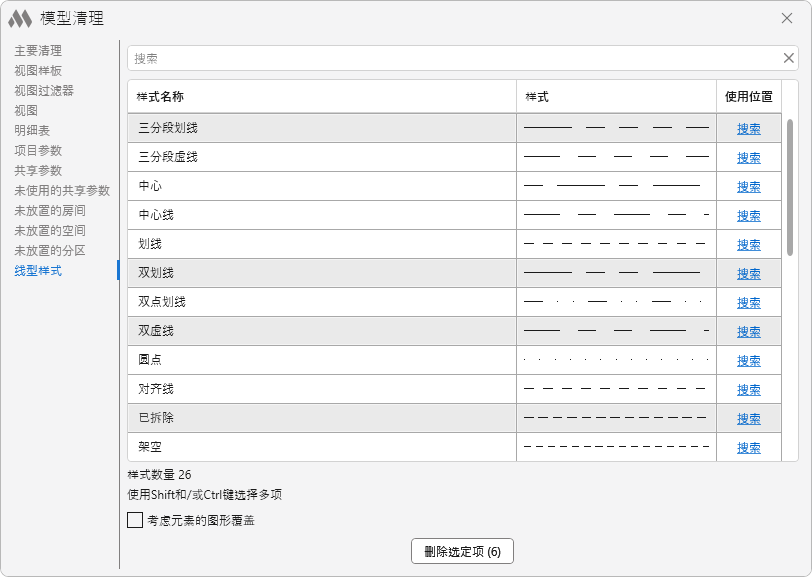Viewport: 812px width, 577px height.
Task: Select the 已拆除 style name
Action: pos(156,418)
